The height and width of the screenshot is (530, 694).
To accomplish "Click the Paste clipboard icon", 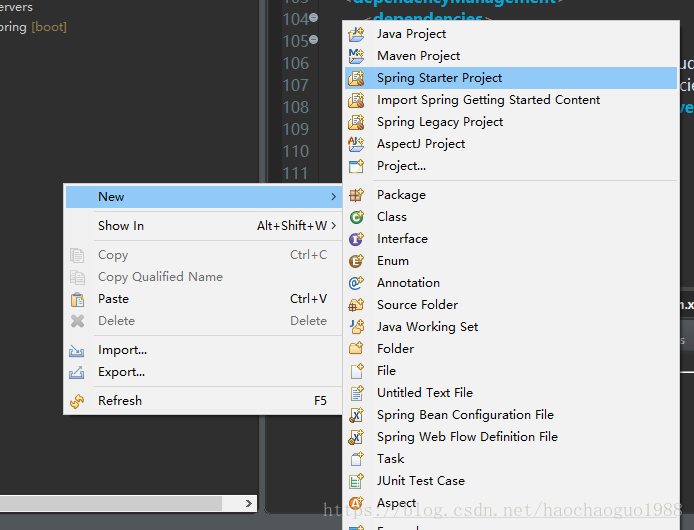I will [77, 300].
